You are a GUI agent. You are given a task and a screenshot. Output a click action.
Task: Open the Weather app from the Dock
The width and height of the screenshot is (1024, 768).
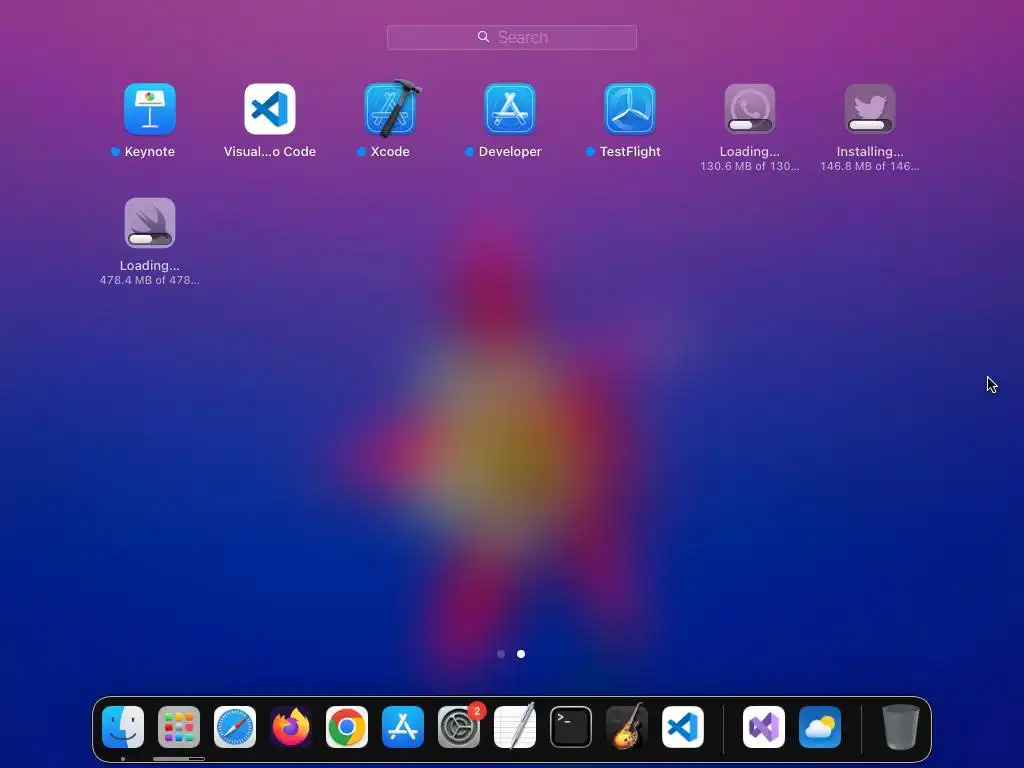[820, 727]
